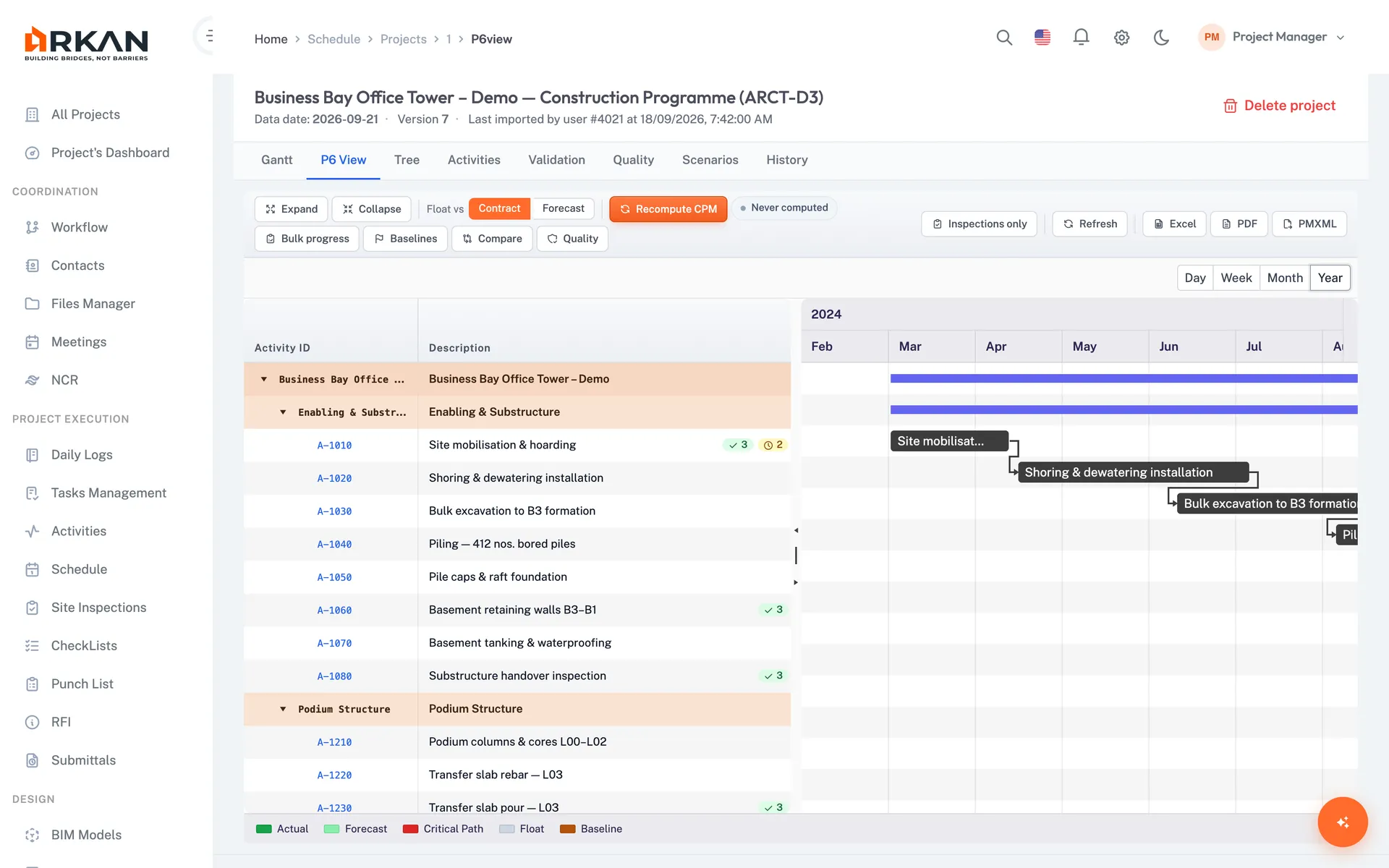
Task: Open Project's Dashboard in sidebar
Action: [110, 153]
